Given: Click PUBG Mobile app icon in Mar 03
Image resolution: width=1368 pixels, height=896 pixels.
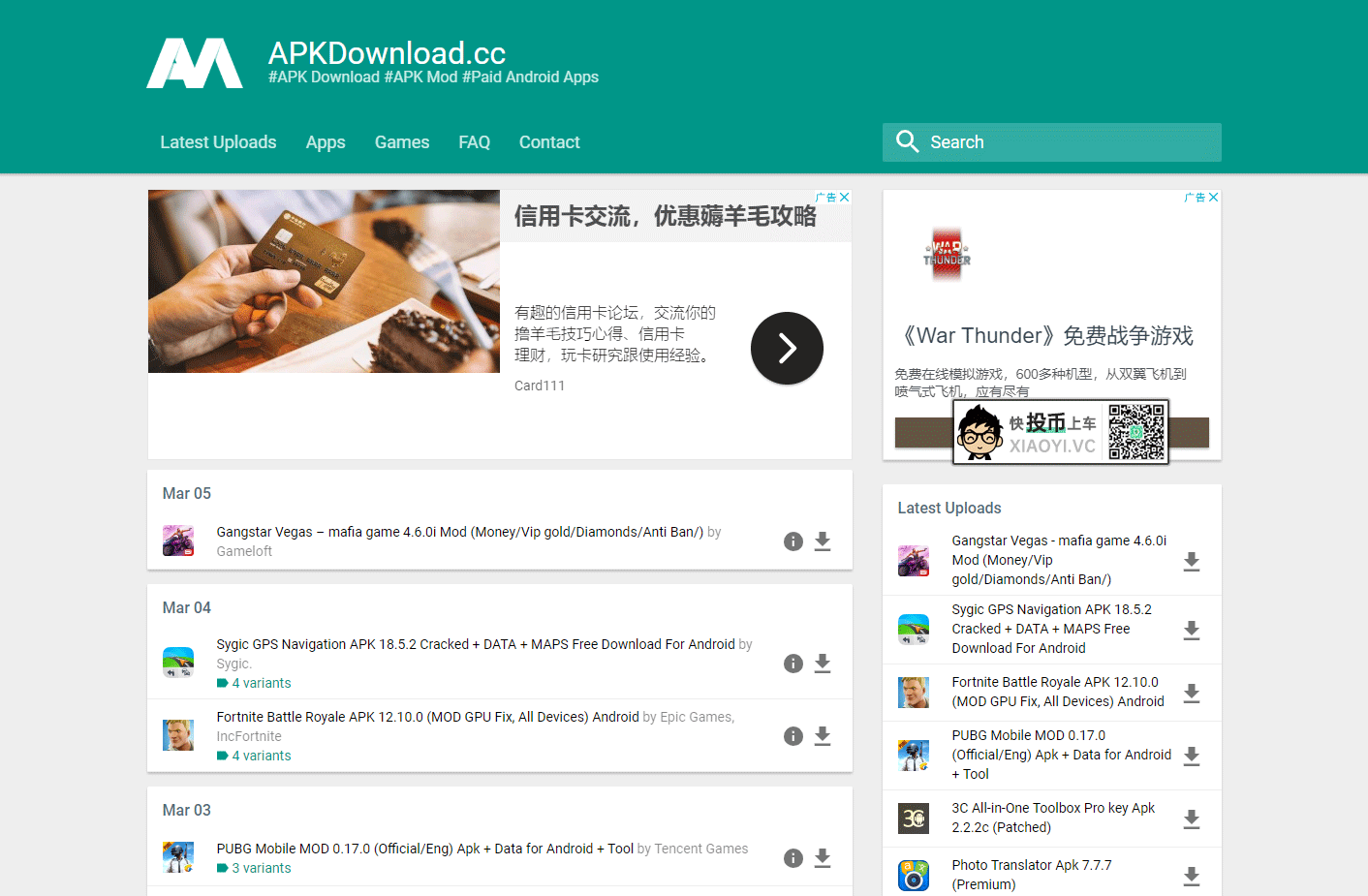Looking at the screenshot, I should point(178,857).
